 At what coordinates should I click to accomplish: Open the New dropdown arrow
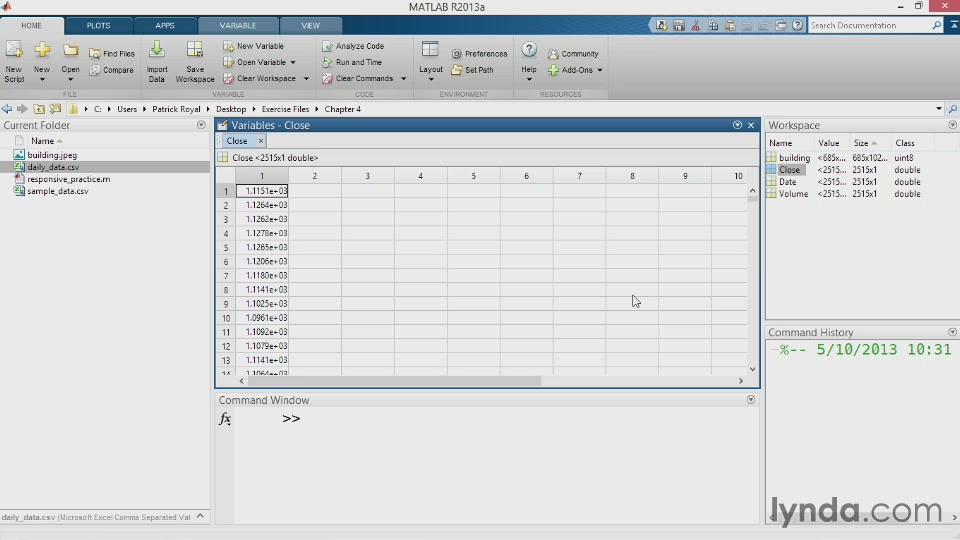point(42,80)
